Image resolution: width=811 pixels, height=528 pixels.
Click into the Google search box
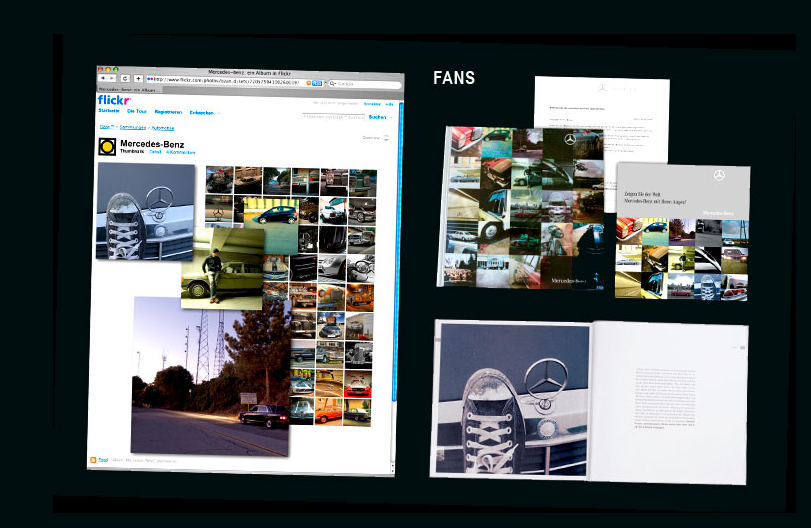point(365,84)
